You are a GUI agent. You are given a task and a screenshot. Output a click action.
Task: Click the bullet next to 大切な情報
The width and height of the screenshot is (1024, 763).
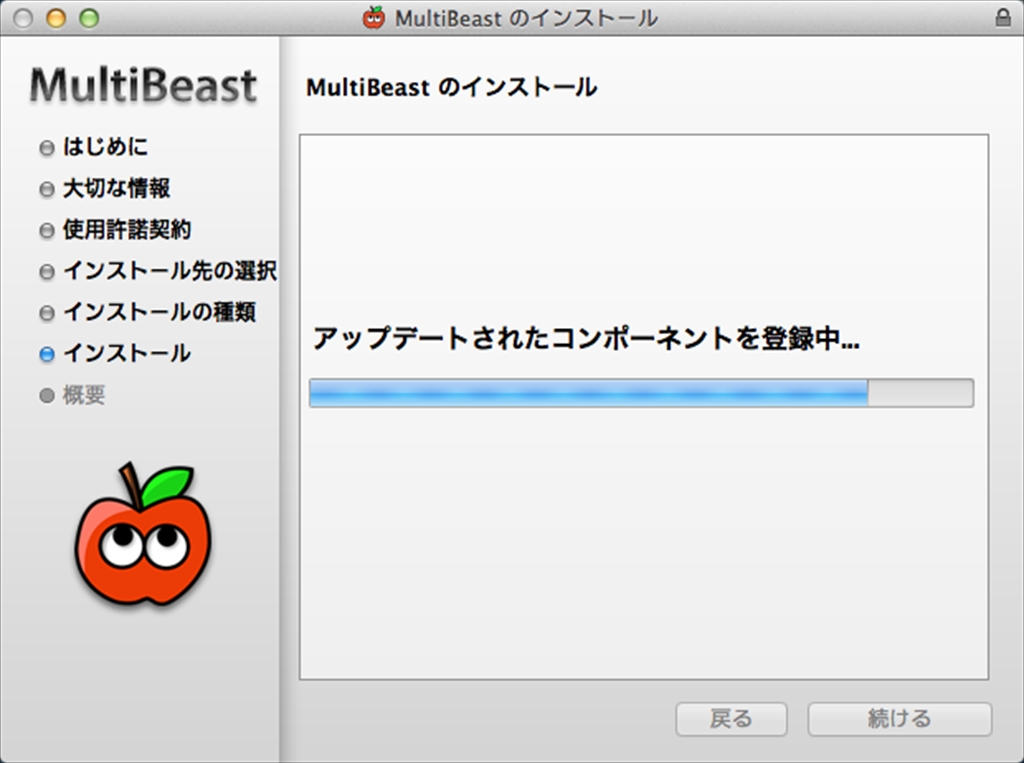tap(46, 189)
